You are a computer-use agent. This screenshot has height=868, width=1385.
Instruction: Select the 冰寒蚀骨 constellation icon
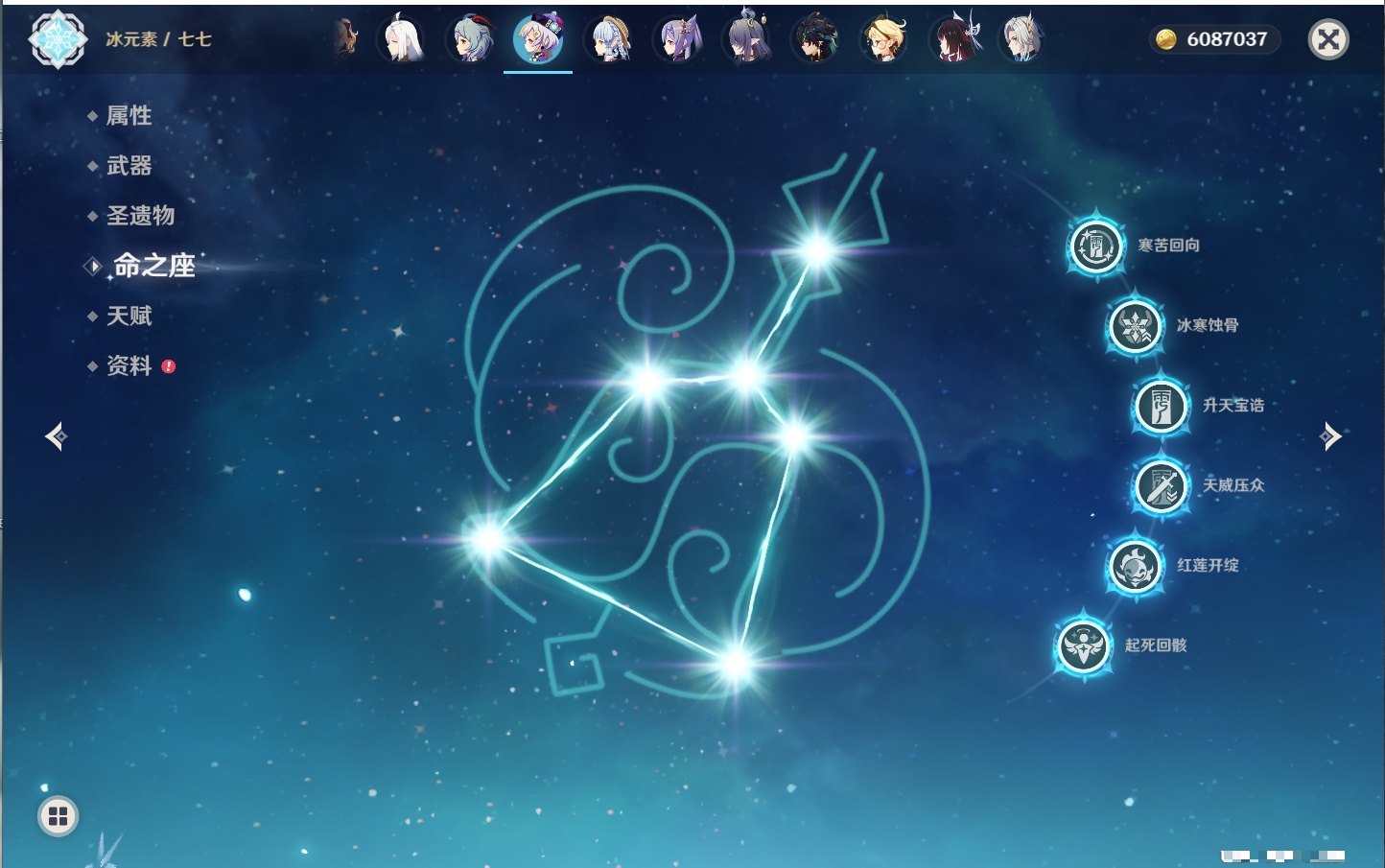pyautogui.click(x=1135, y=326)
